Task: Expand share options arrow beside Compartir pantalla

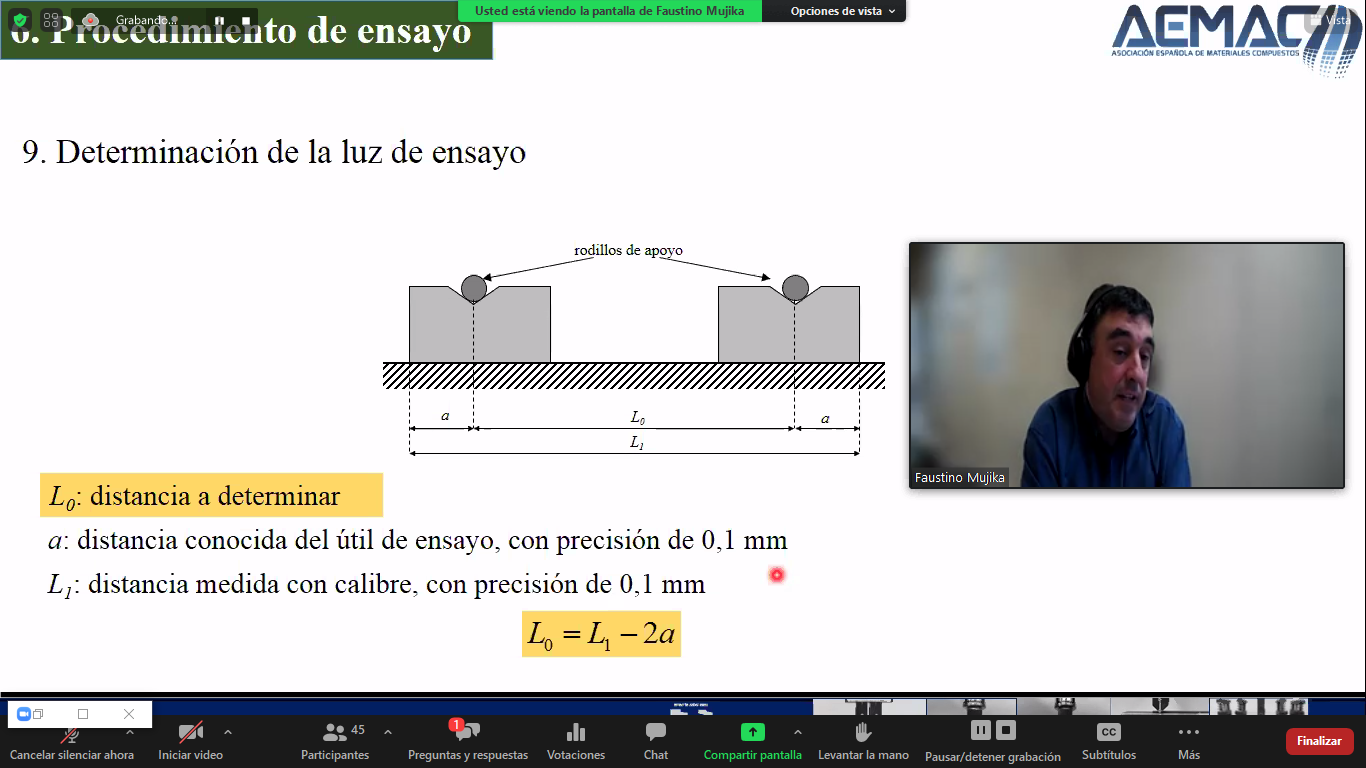Action: click(x=797, y=732)
